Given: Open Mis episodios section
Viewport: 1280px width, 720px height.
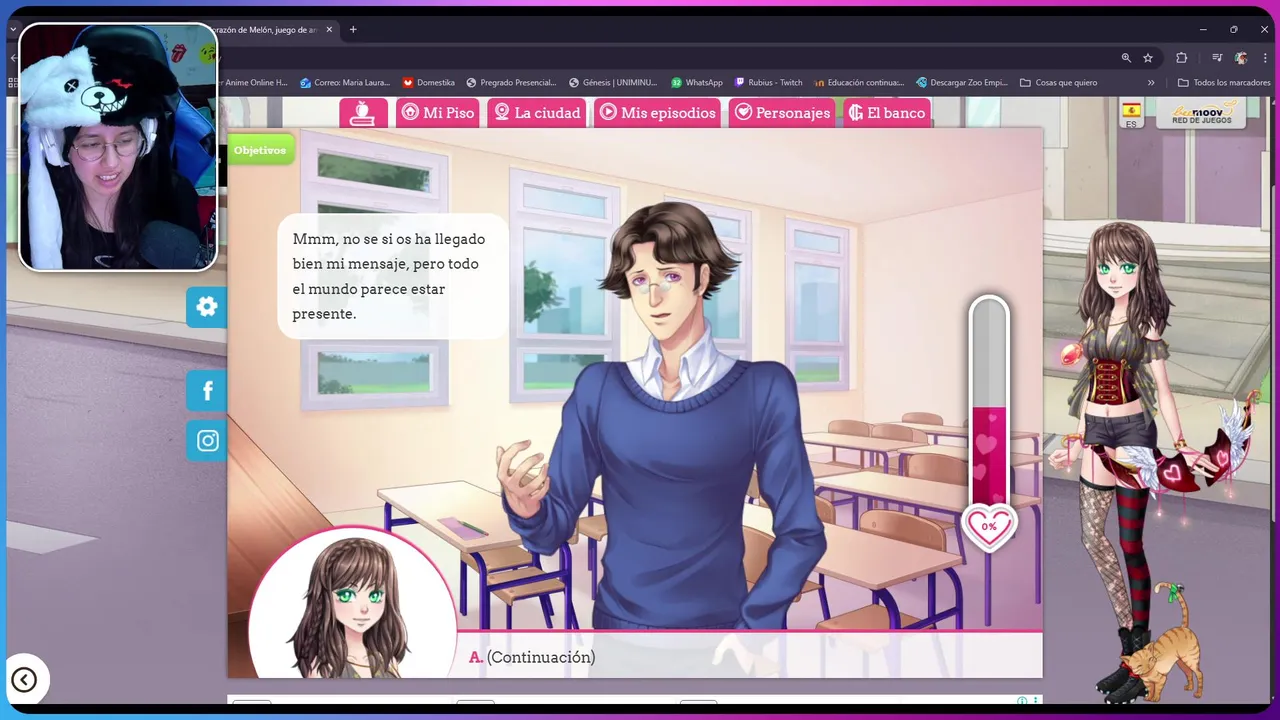Looking at the screenshot, I should [x=658, y=112].
